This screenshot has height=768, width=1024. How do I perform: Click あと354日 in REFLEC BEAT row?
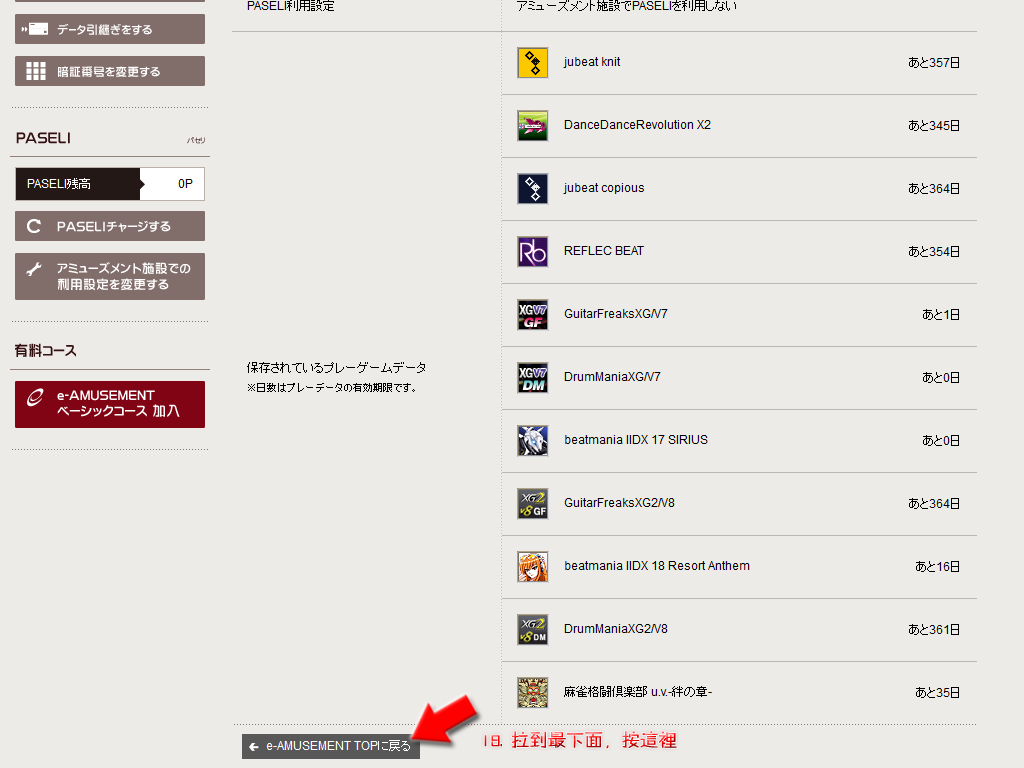[934, 251]
